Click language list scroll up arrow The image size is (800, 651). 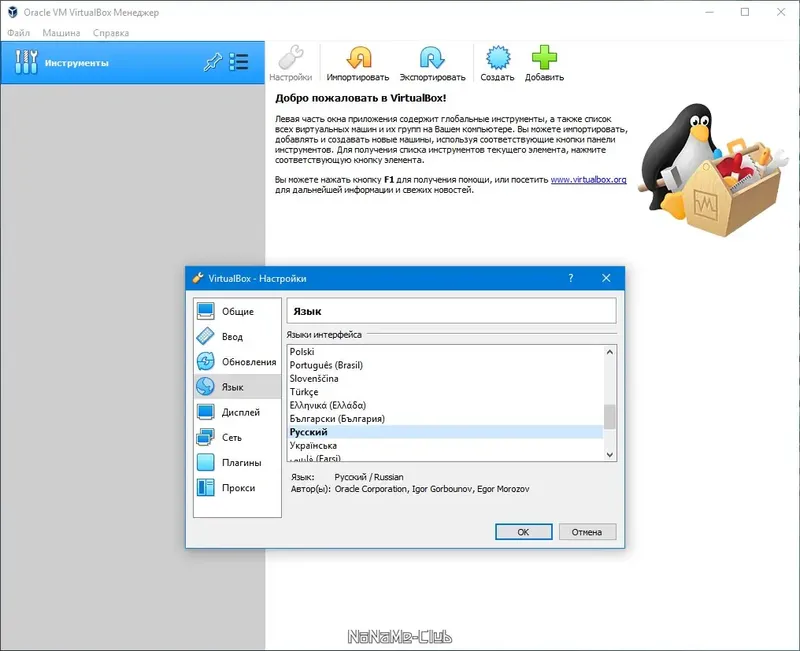pos(610,352)
